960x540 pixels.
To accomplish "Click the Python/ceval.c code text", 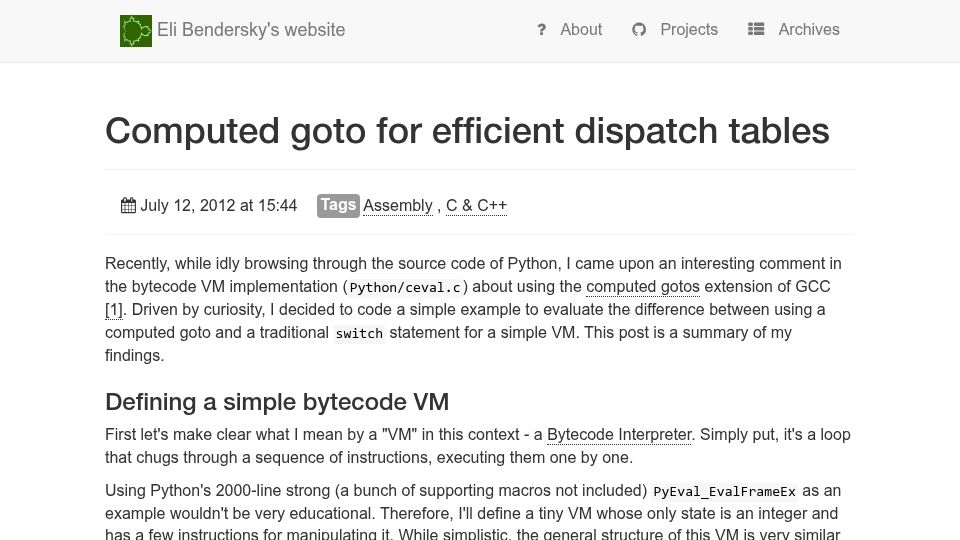I will click(x=405, y=287).
